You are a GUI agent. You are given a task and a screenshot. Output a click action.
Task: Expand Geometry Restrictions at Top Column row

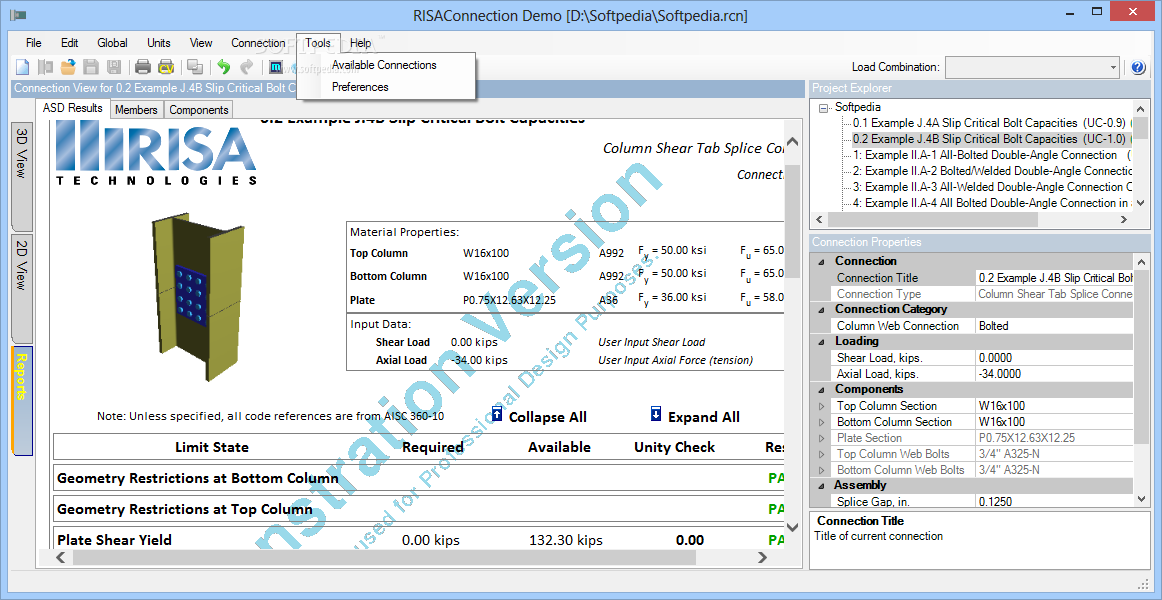419,509
